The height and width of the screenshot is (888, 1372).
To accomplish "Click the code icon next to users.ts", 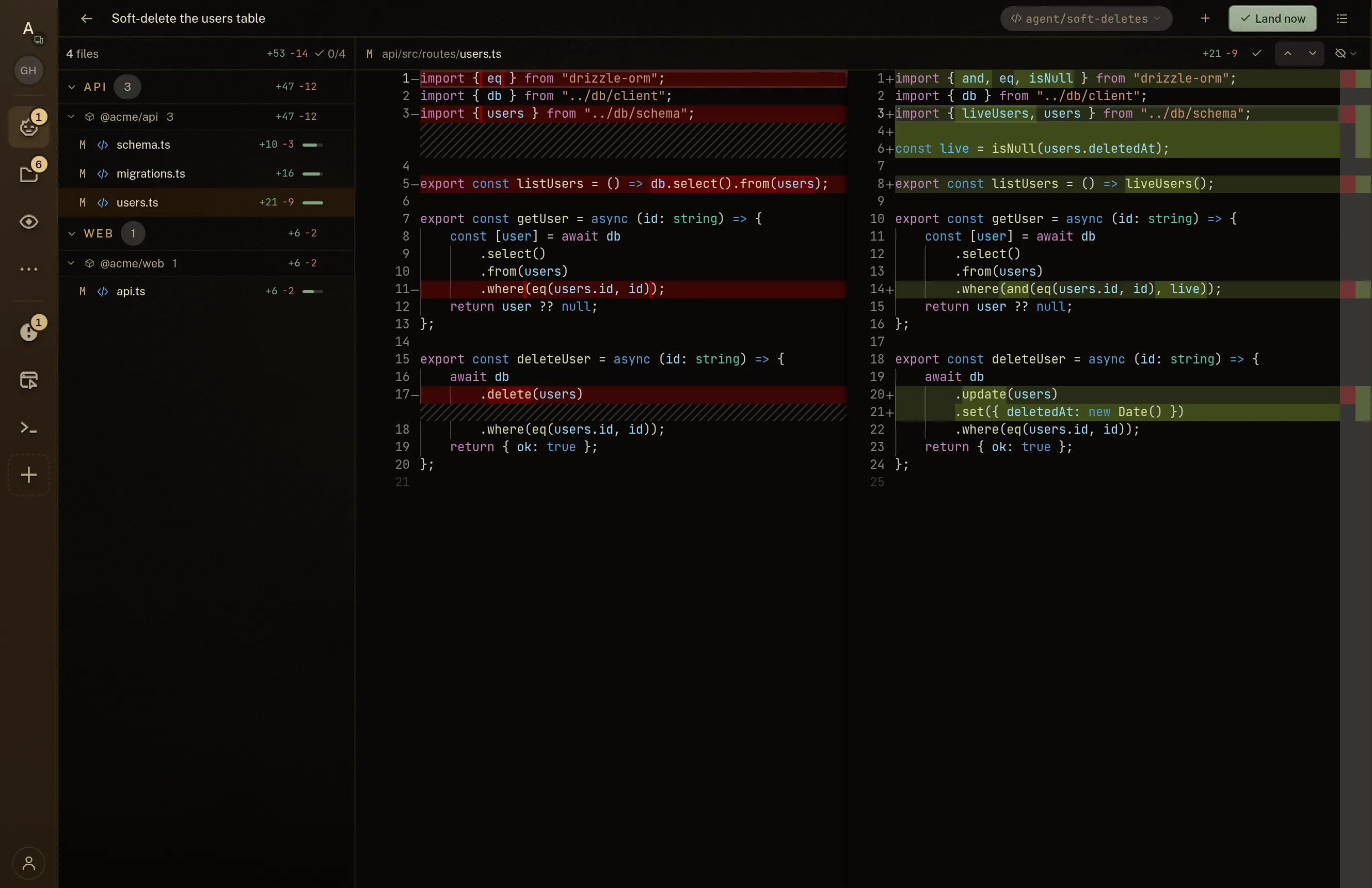I will tap(103, 202).
